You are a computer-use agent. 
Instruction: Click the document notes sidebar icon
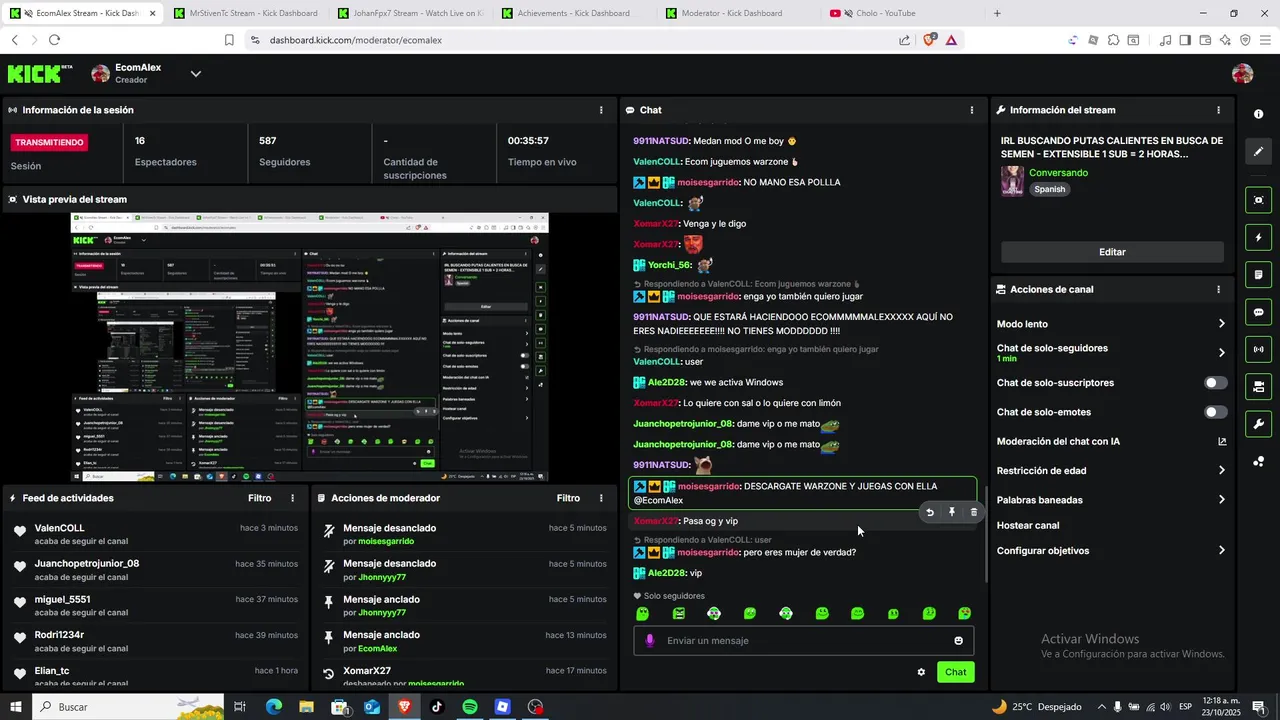point(1258,275)
